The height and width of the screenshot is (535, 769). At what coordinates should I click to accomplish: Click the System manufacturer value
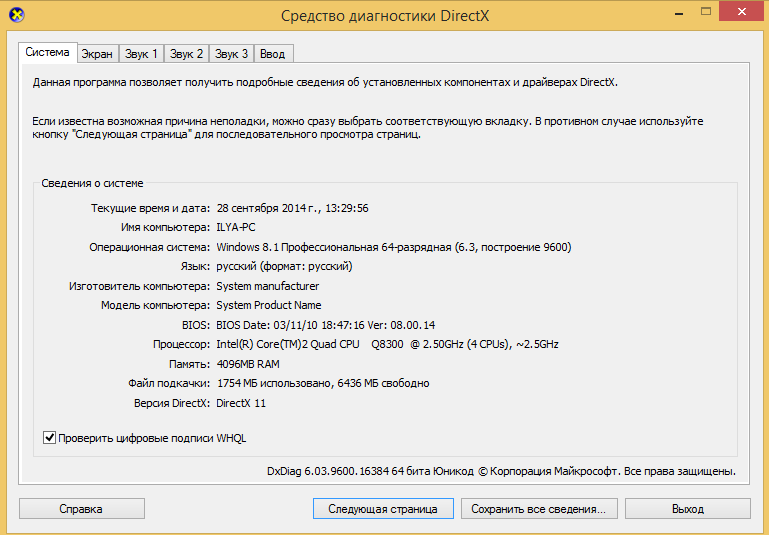pyautogui.click(x=268, y=286)
